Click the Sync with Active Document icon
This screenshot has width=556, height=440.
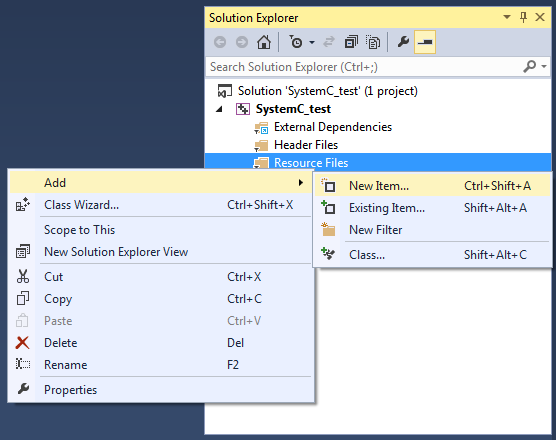(x=329, y=42)
